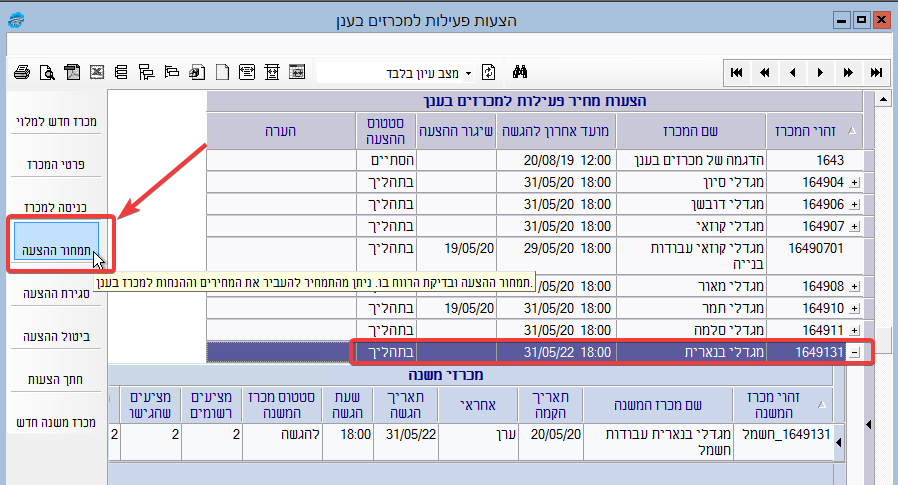Image resolution: width=898 pixels, height=485 pixels.
Task: Expand tender row 164904
Action: (853, 182)
